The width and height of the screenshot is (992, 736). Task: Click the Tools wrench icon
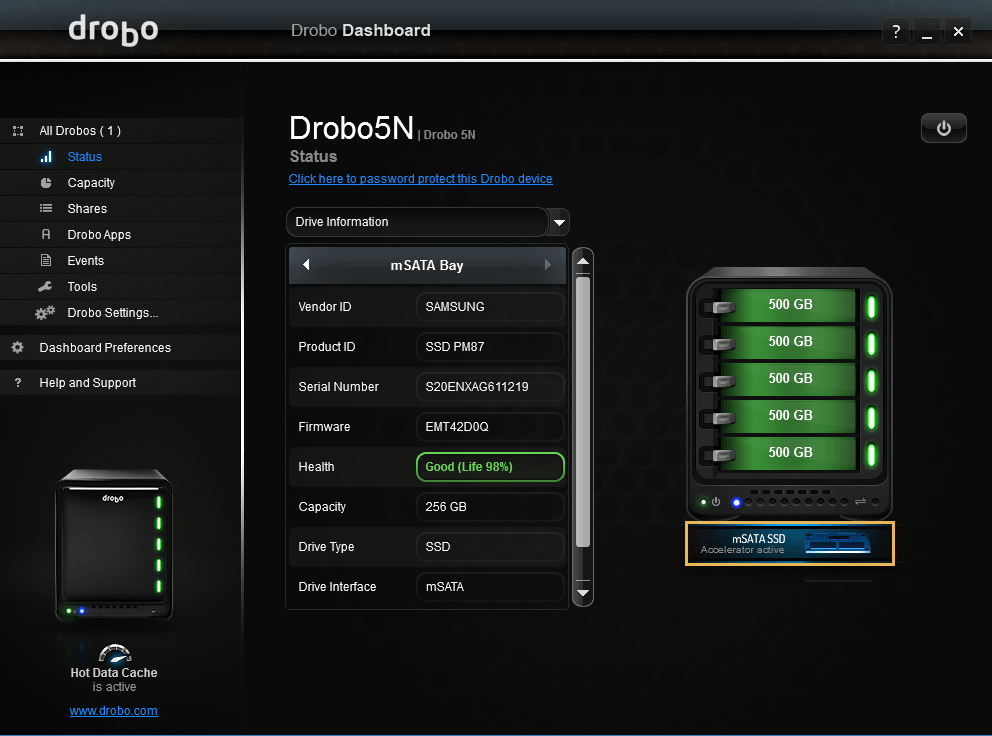pos(45,287)
